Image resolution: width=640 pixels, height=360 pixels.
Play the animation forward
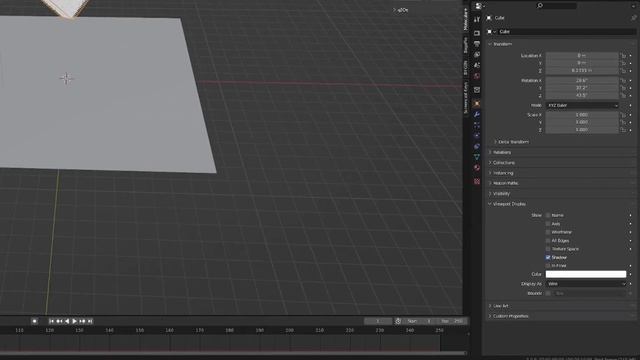[x=75, y=321]
